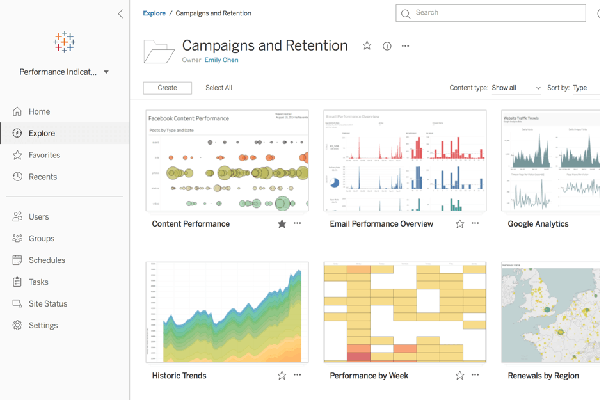The image size is (600, 400).
Task: Open project info (i) icon
Action: pos(387,46)
